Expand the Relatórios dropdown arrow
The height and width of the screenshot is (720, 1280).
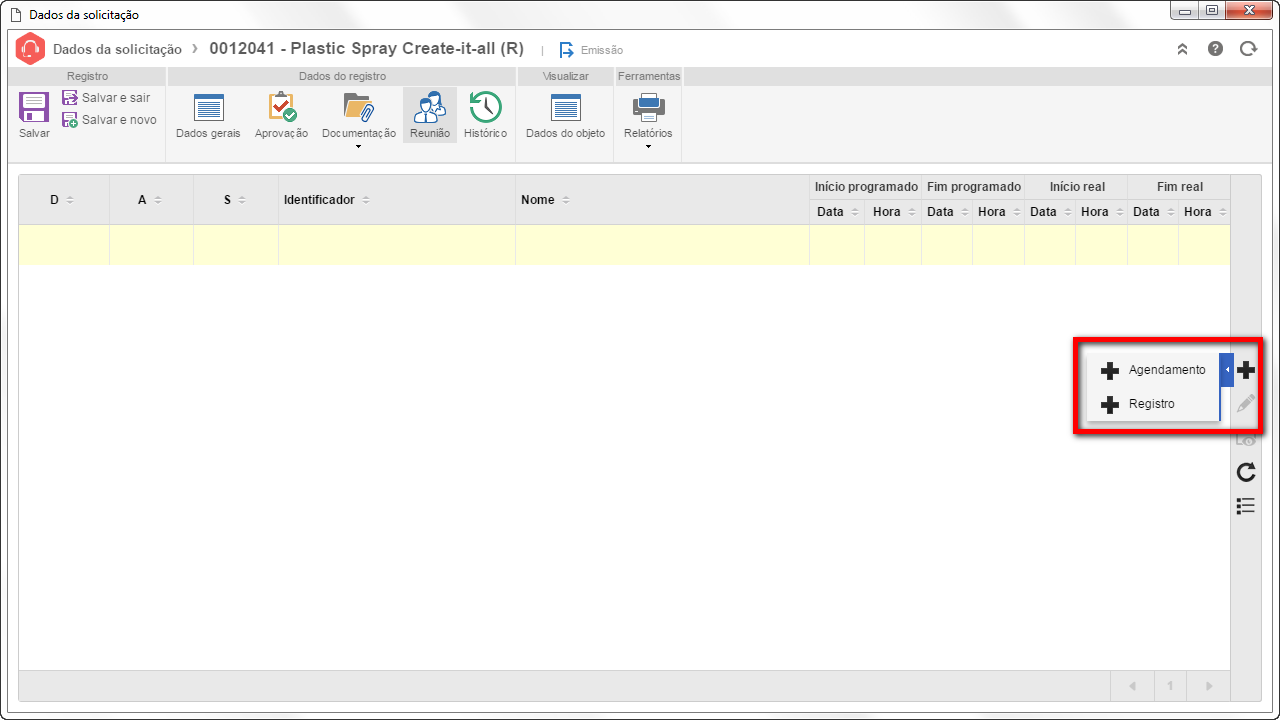point(648,147)
